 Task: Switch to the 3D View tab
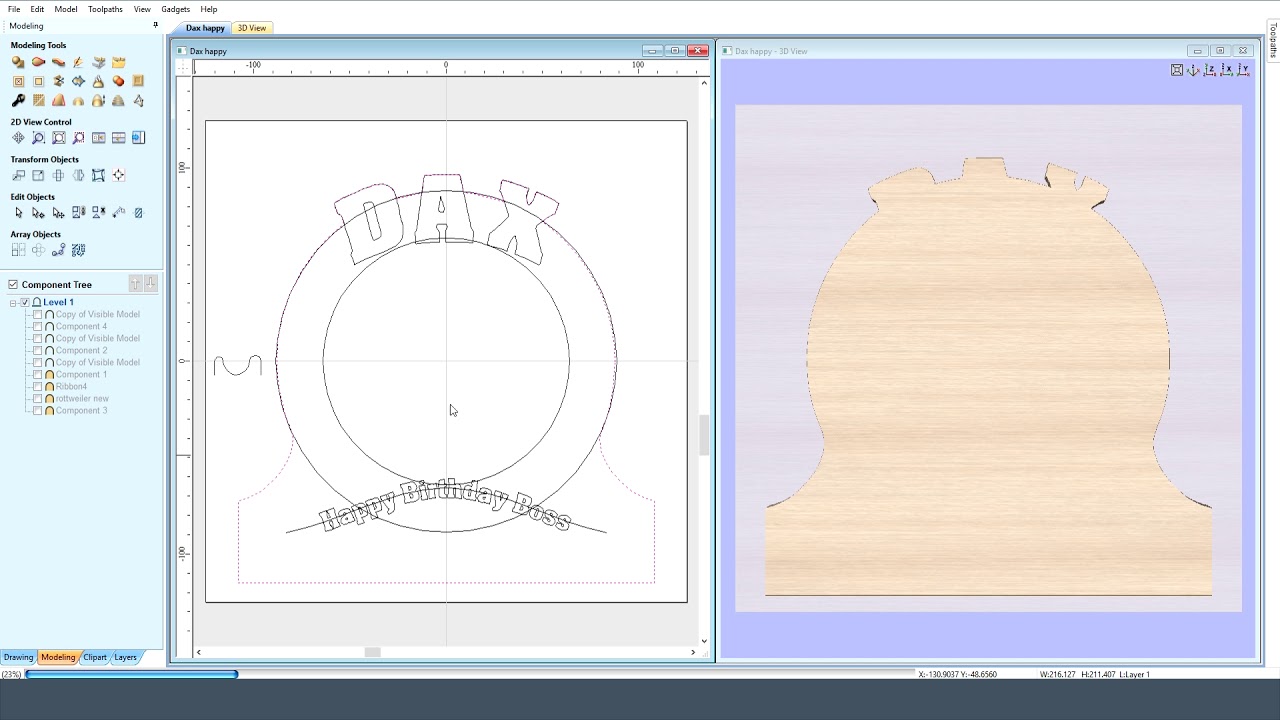click(251, 28)
